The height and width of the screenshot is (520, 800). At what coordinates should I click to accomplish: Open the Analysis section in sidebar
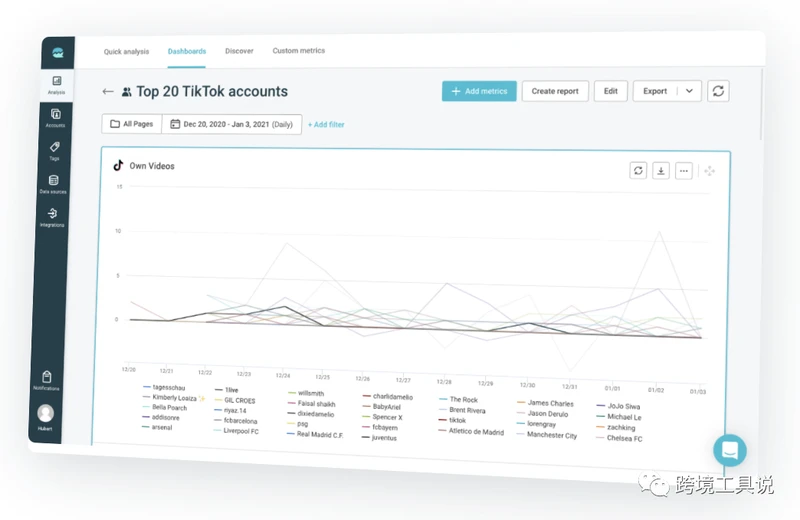click(57, 85)
